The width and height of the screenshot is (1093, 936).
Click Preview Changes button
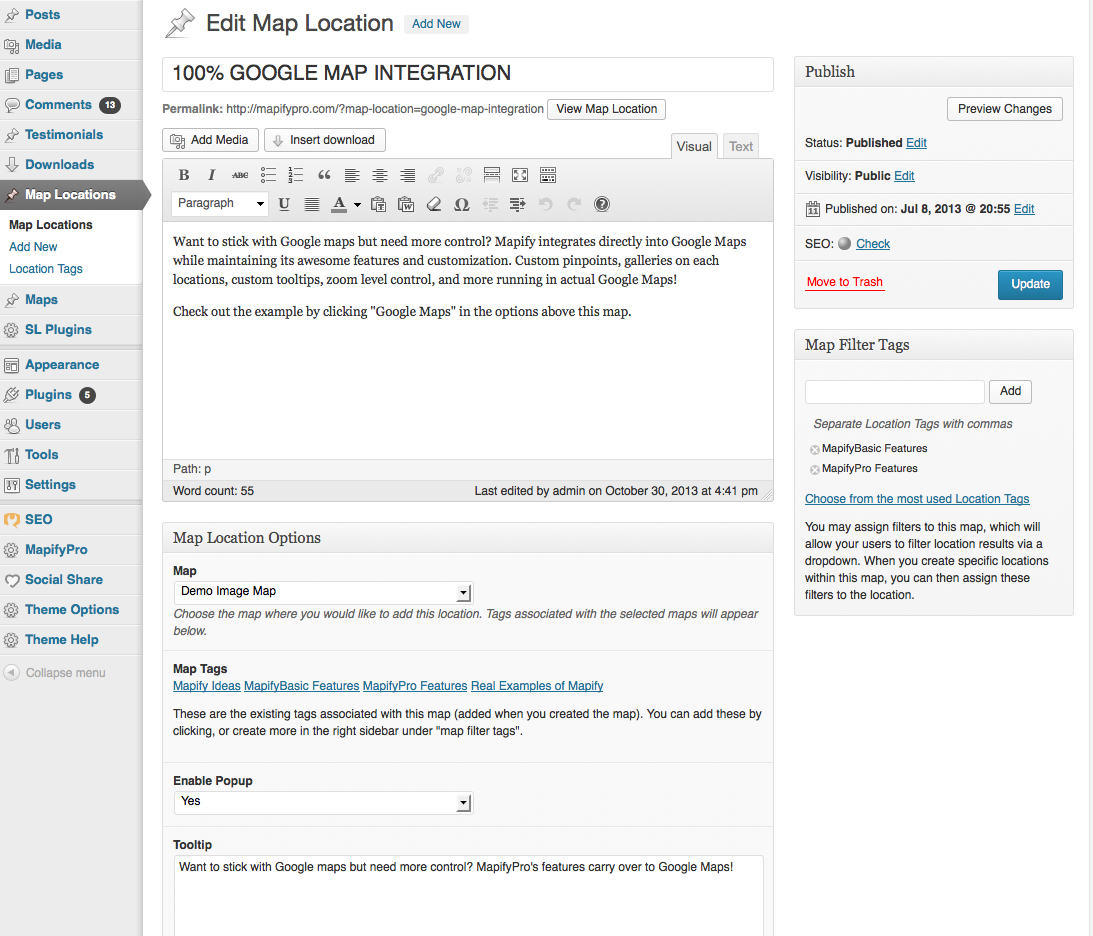[1004, 109]
